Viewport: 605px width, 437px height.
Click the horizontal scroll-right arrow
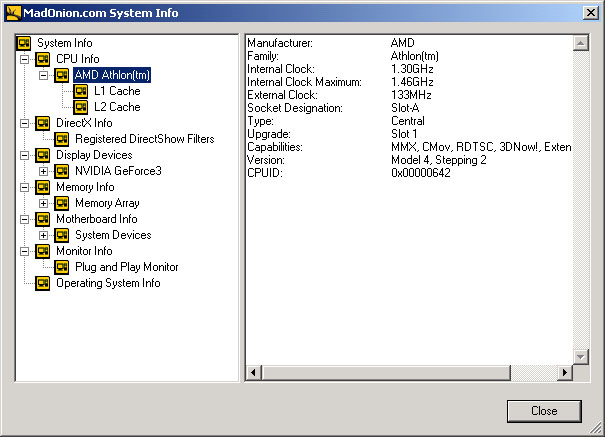(x=565, y=373)
